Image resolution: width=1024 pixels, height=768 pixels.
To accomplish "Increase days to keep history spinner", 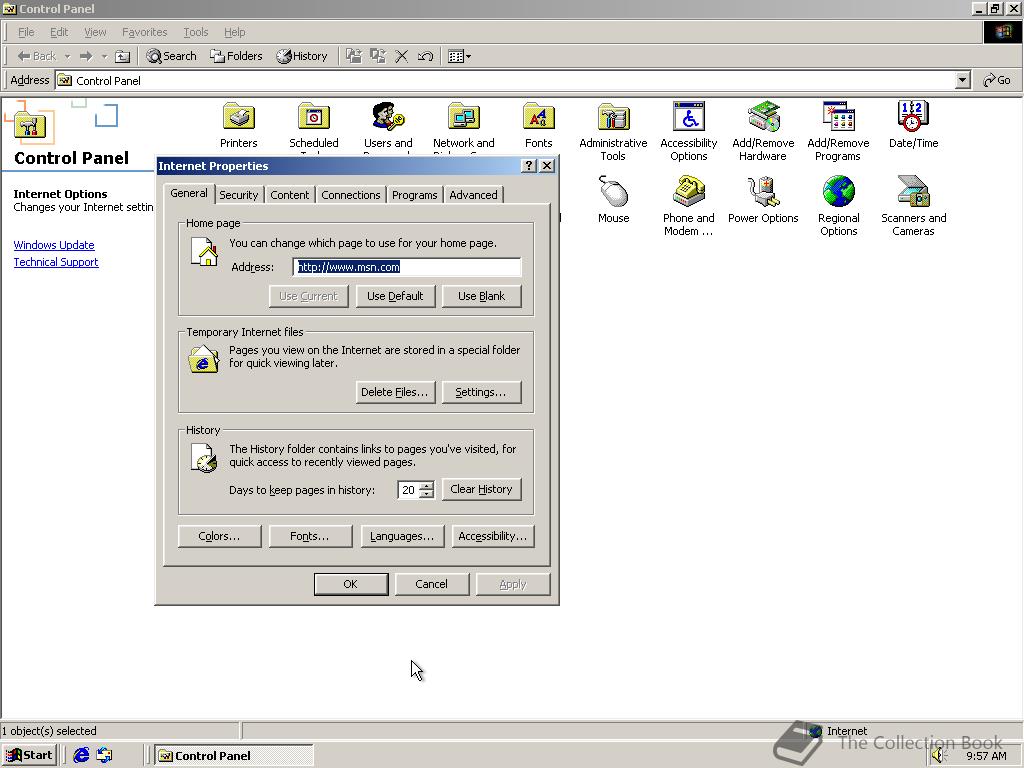I will click(426, 486).
